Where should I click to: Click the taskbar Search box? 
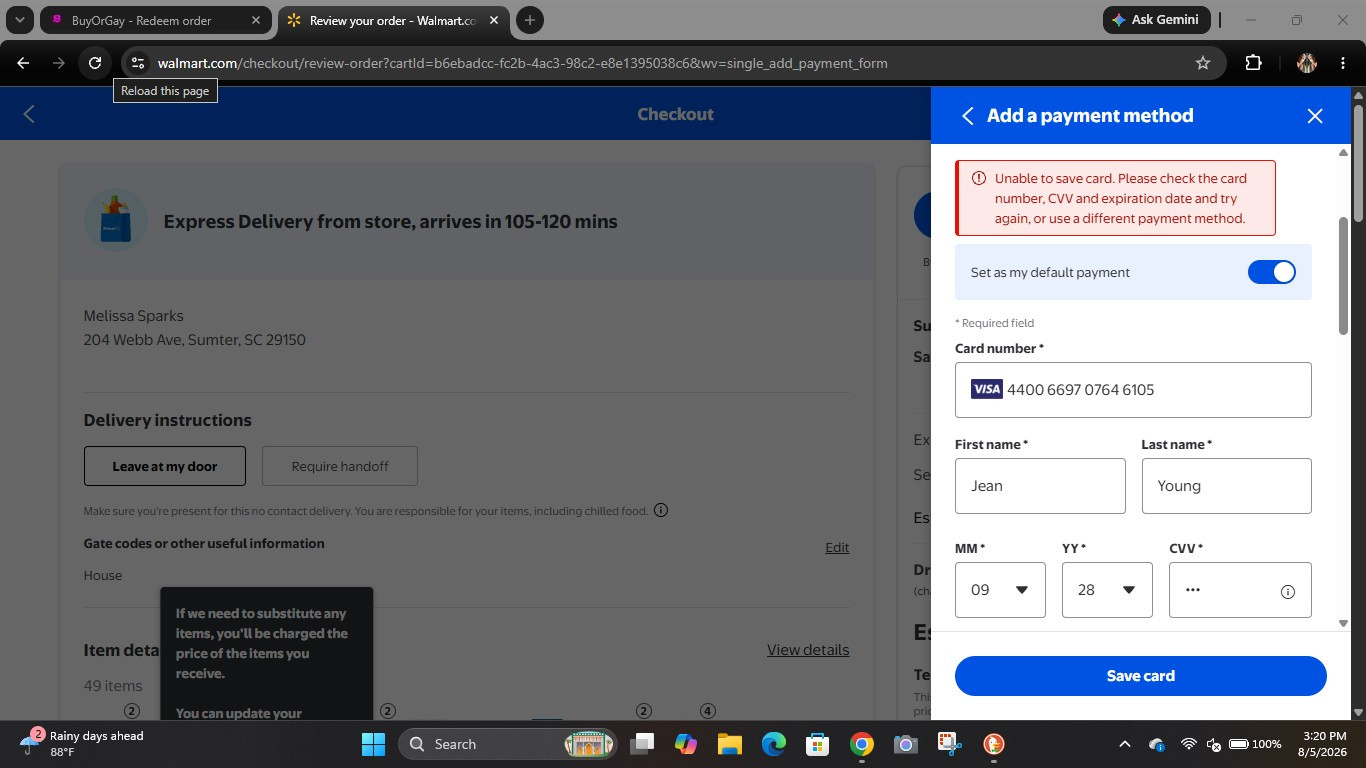click(x=509, y=744)
